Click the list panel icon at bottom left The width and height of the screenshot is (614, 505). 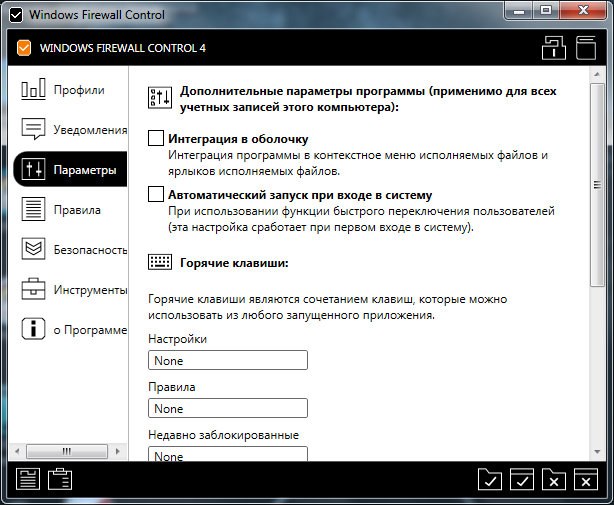pos(28,479)
